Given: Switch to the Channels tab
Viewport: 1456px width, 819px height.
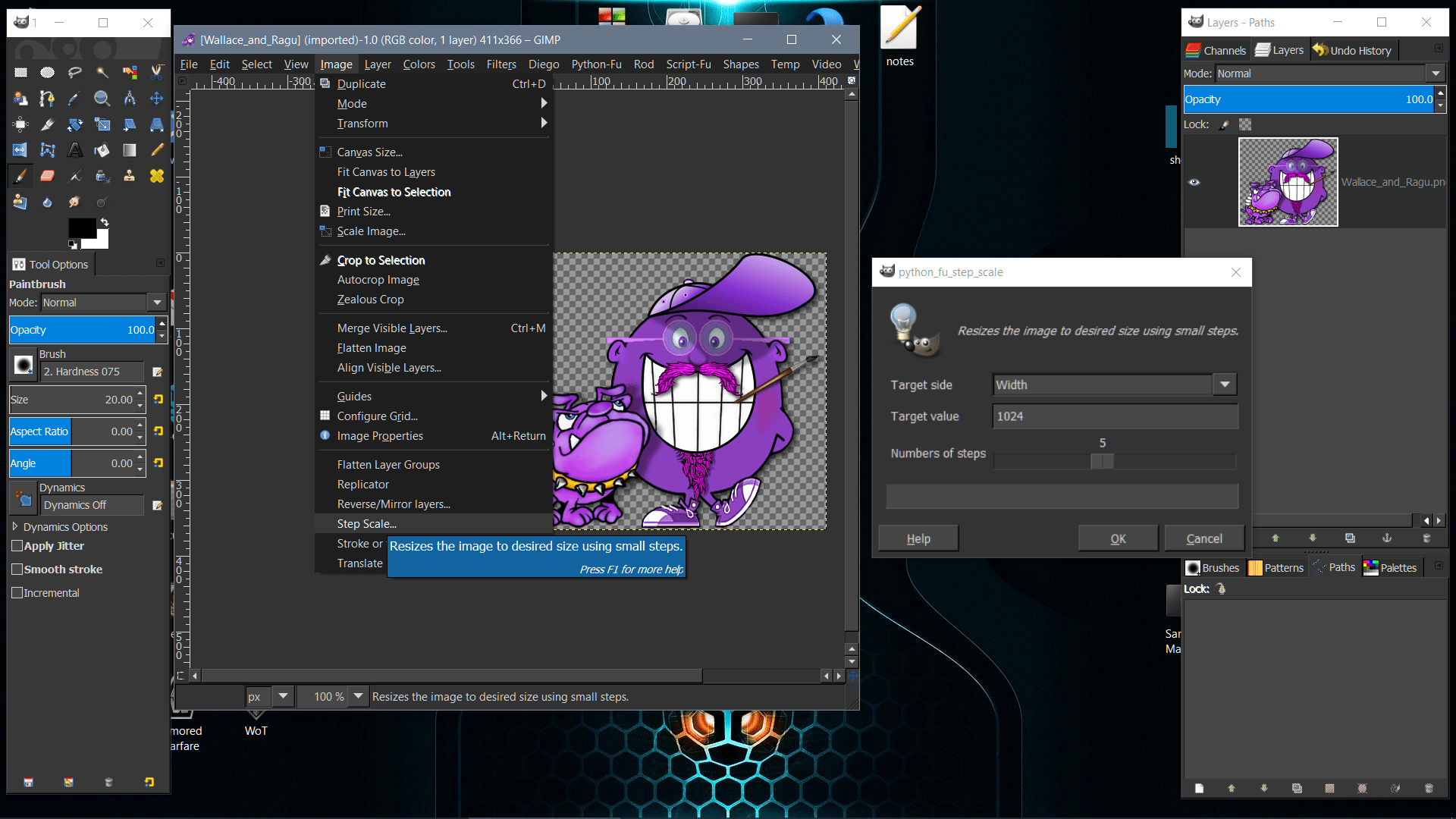Looking at the screenshot, I should pos(1216,49).
